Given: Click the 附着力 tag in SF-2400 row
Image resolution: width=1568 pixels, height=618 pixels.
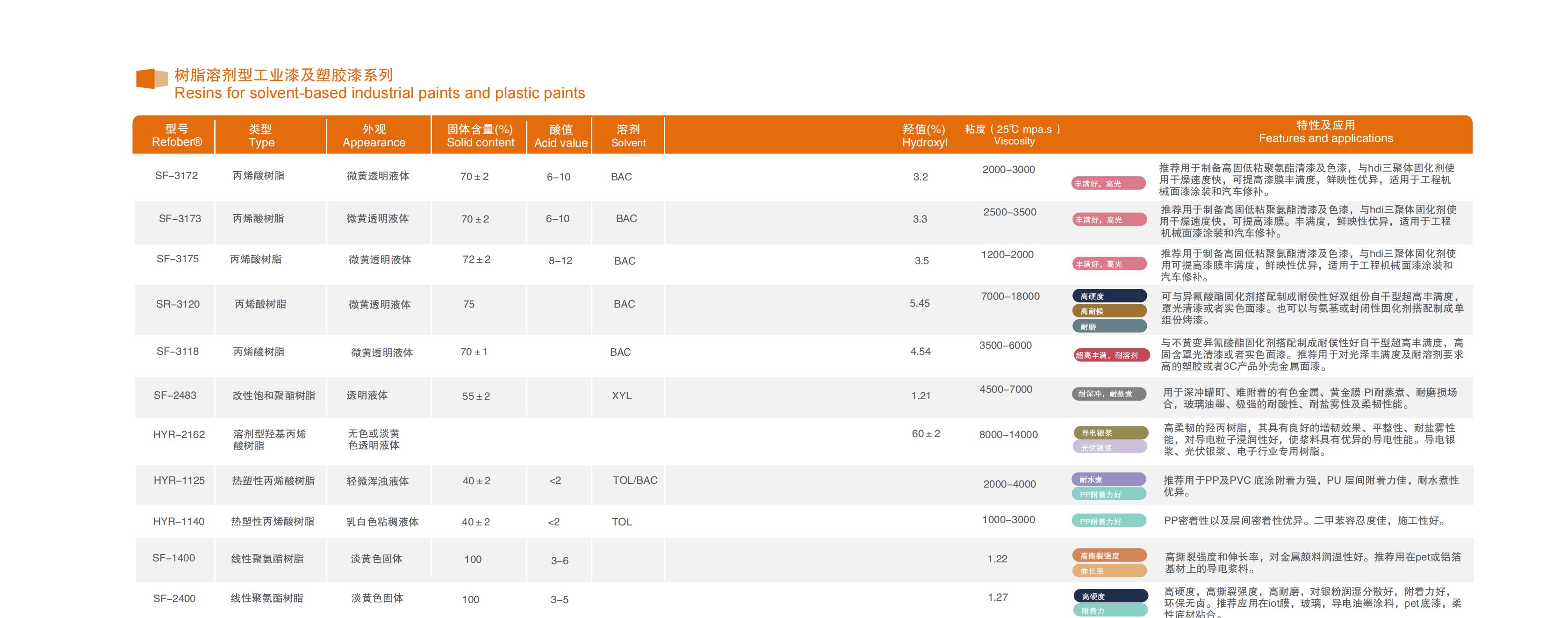Looking at the screenshot, I should click(x=1110, y=611).
